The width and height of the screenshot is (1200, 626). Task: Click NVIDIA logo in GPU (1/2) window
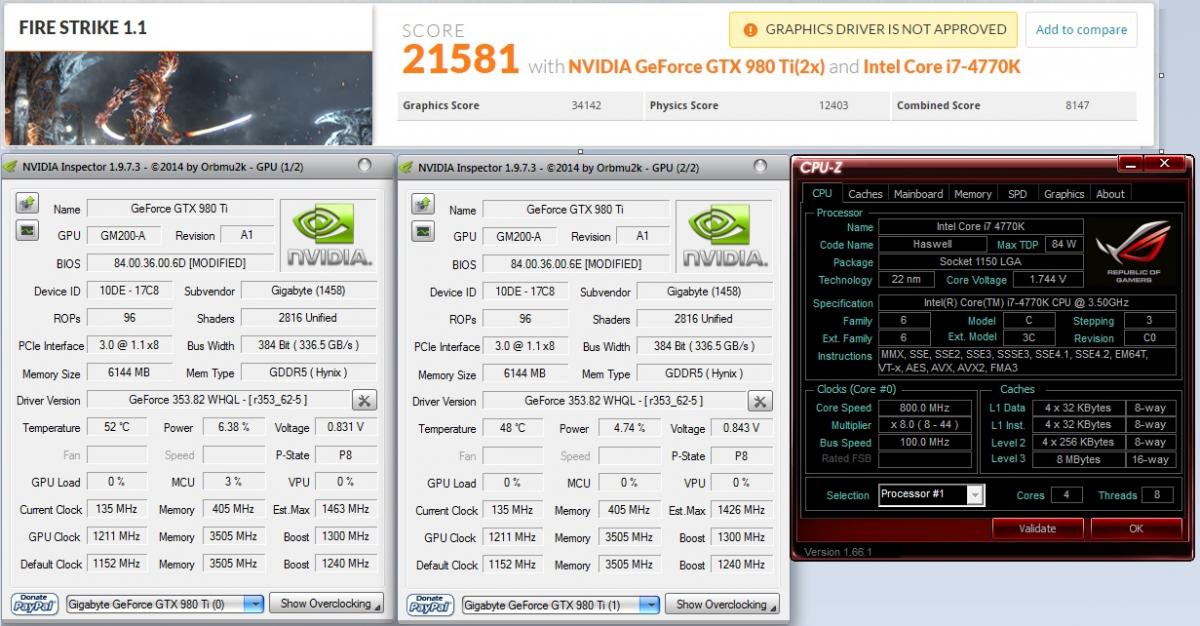click(x=329, y=236)
